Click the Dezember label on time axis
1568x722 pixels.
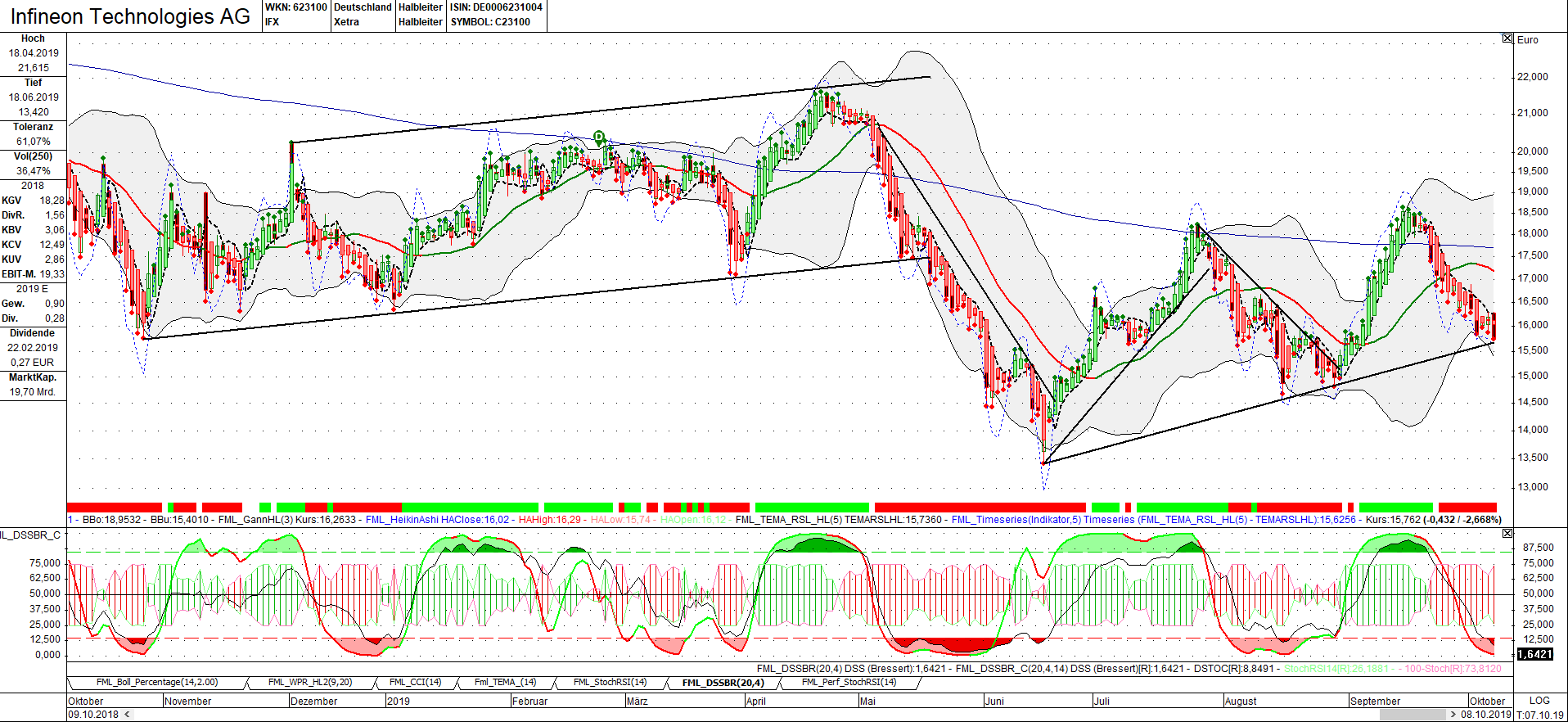[x=313, y=701]
